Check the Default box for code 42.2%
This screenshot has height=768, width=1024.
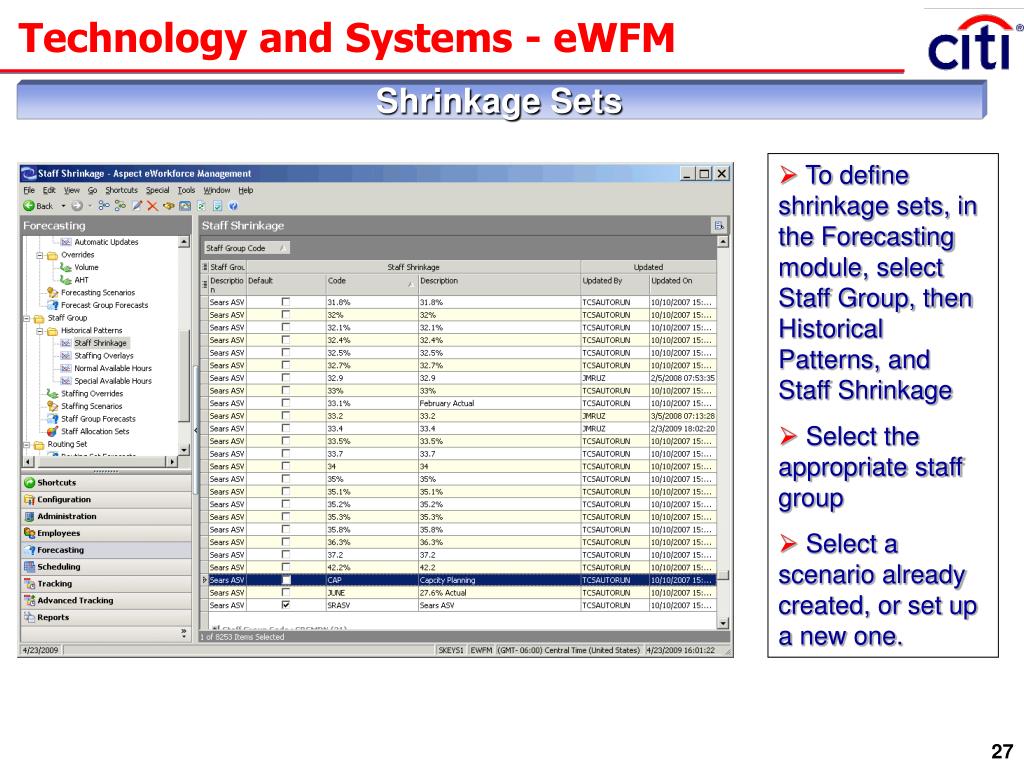coord(285,568)
